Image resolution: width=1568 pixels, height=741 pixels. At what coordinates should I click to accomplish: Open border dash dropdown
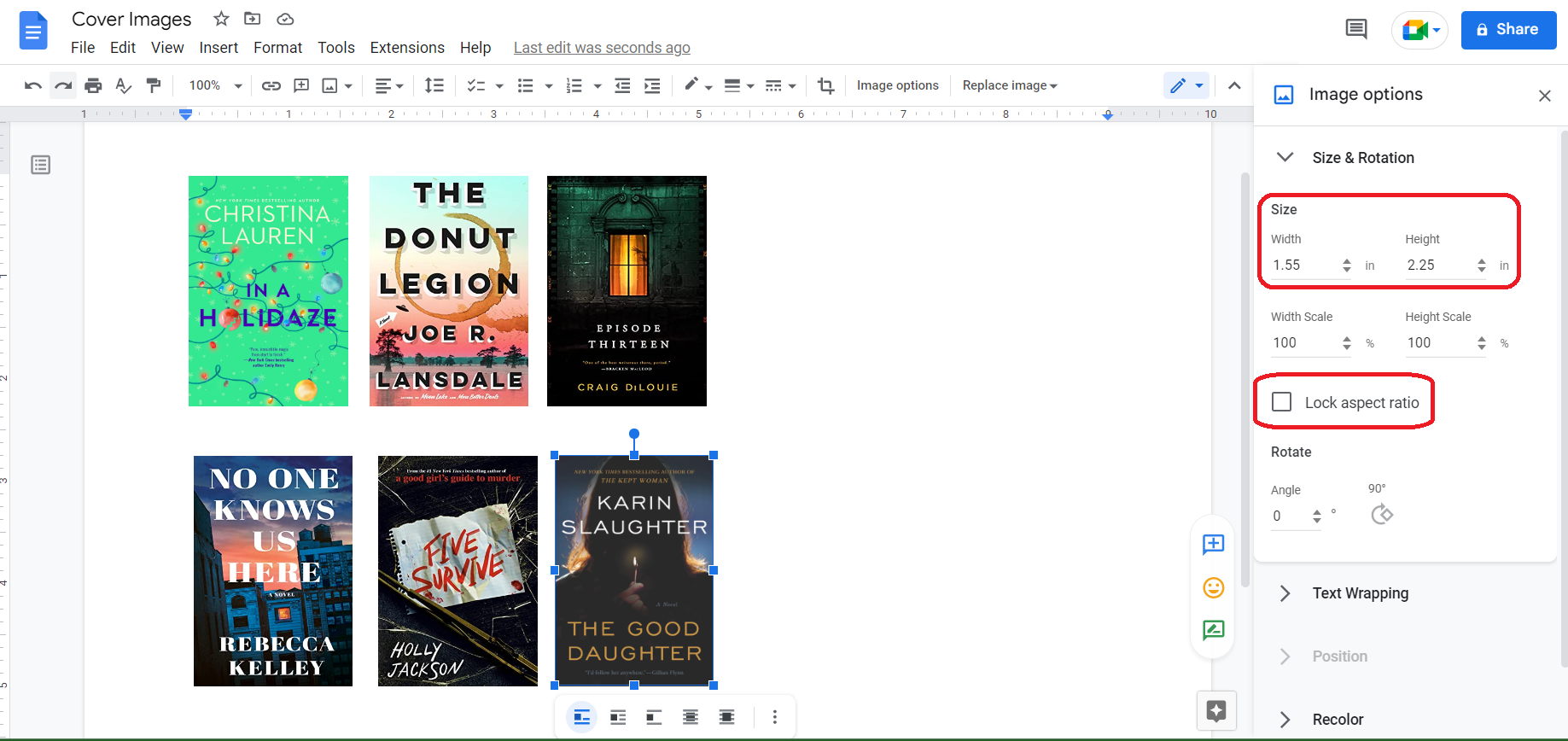point(781,85)
